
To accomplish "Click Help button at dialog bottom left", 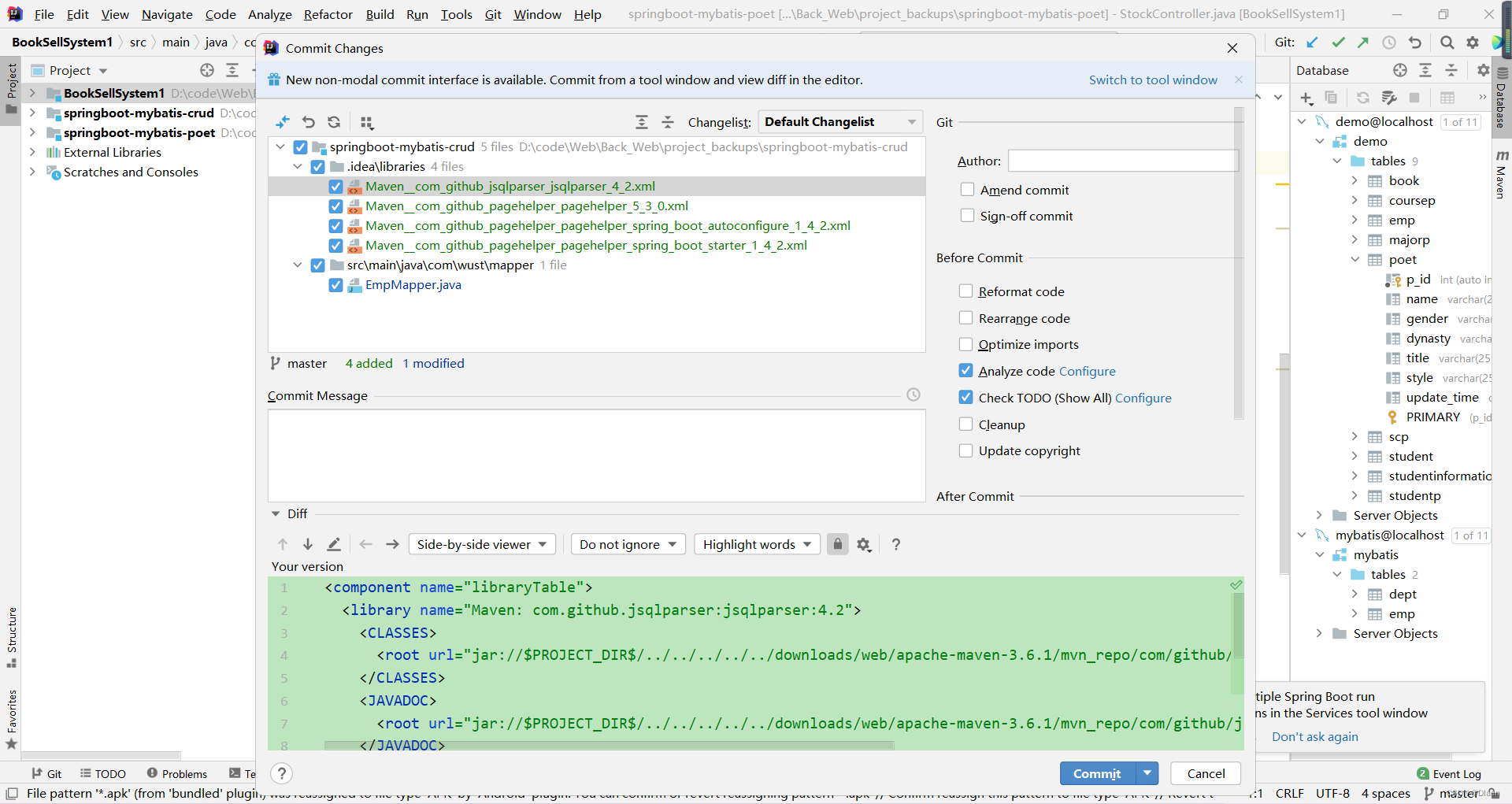I will (282, 773).
